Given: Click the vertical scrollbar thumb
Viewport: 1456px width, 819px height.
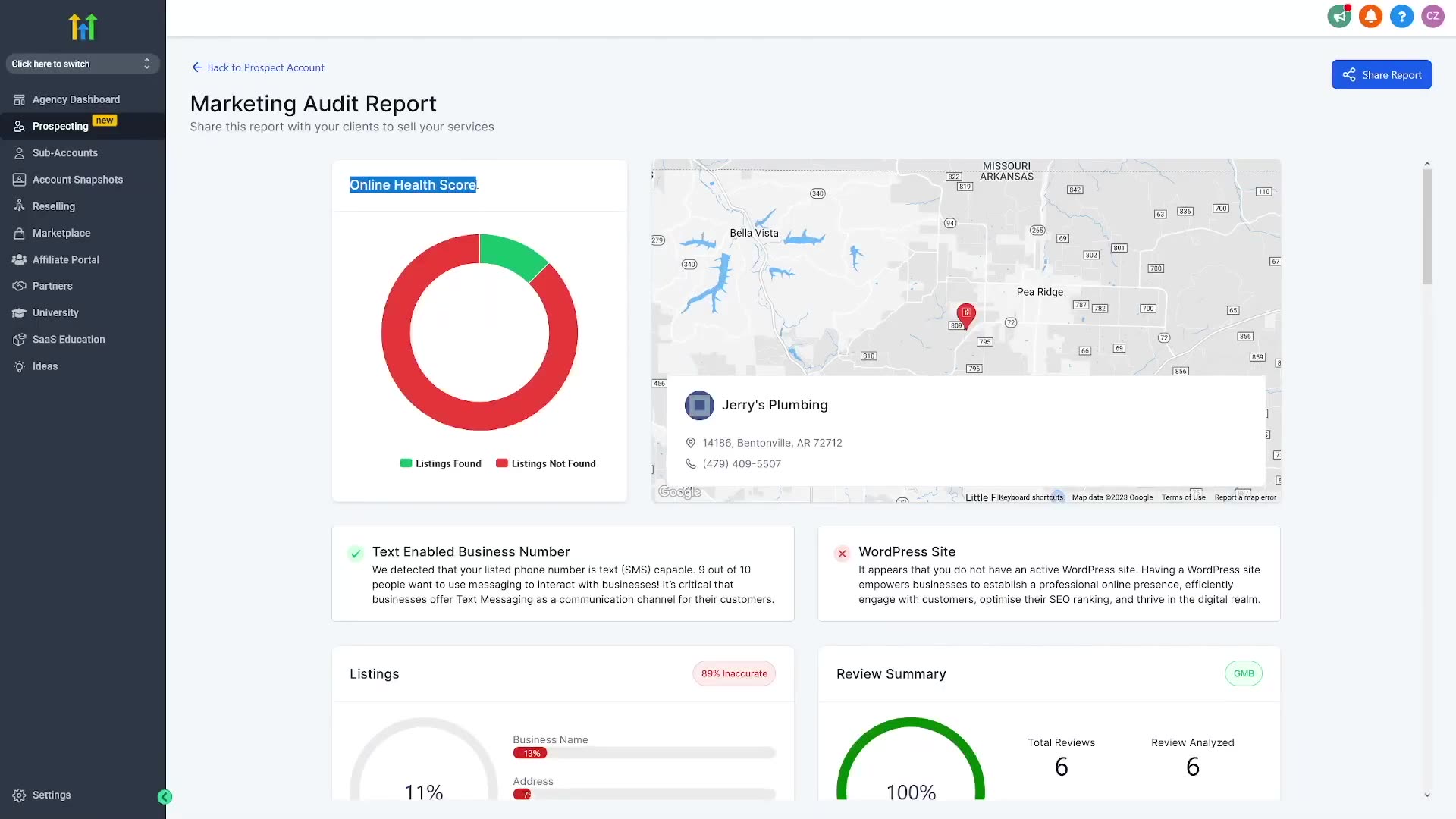Looking at the screenshot, I should click(1426, 227).
